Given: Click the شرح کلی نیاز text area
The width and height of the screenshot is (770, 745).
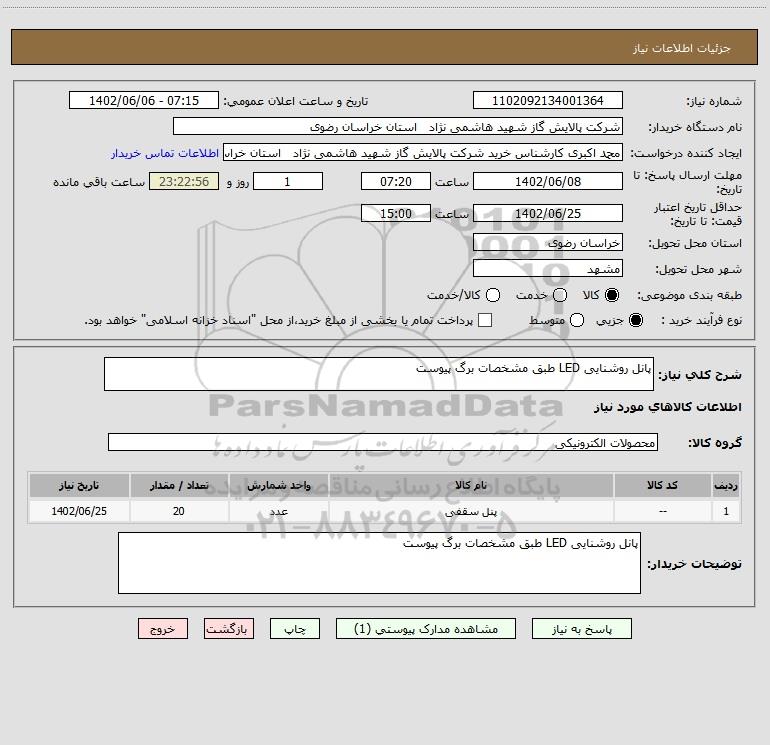Looking at the screenshot, I should point(379,375).
